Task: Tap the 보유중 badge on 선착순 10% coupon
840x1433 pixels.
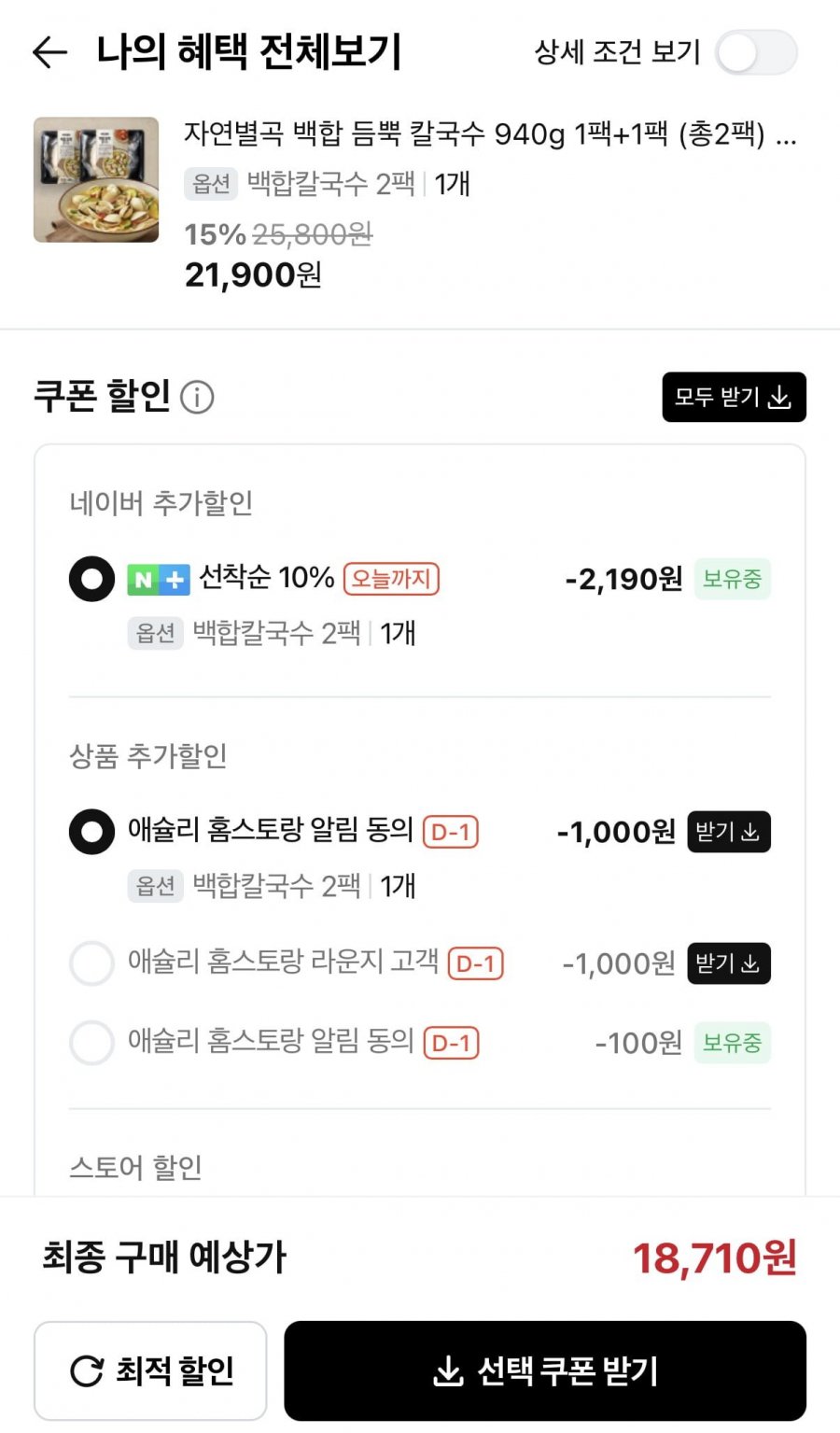Action: [x=732, y=580]
